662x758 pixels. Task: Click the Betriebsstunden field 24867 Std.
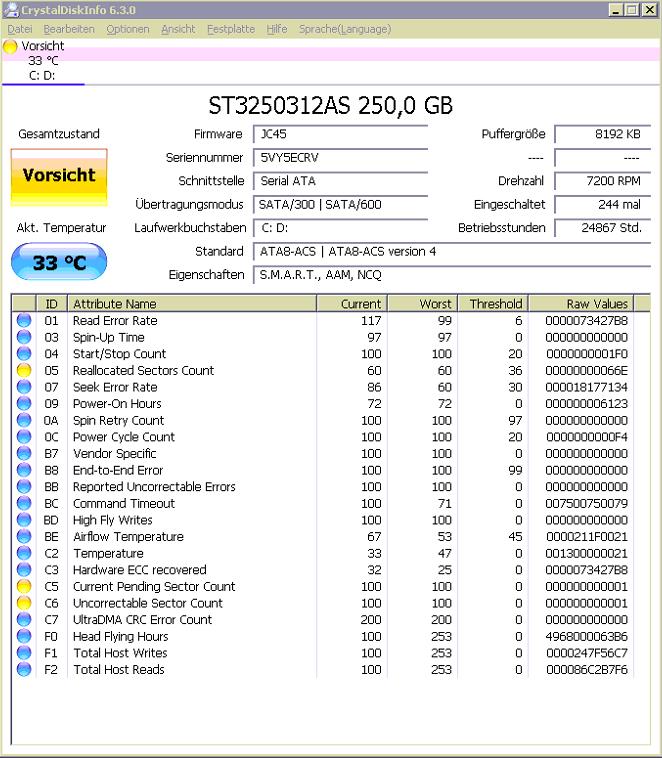[x=603, y=228]
